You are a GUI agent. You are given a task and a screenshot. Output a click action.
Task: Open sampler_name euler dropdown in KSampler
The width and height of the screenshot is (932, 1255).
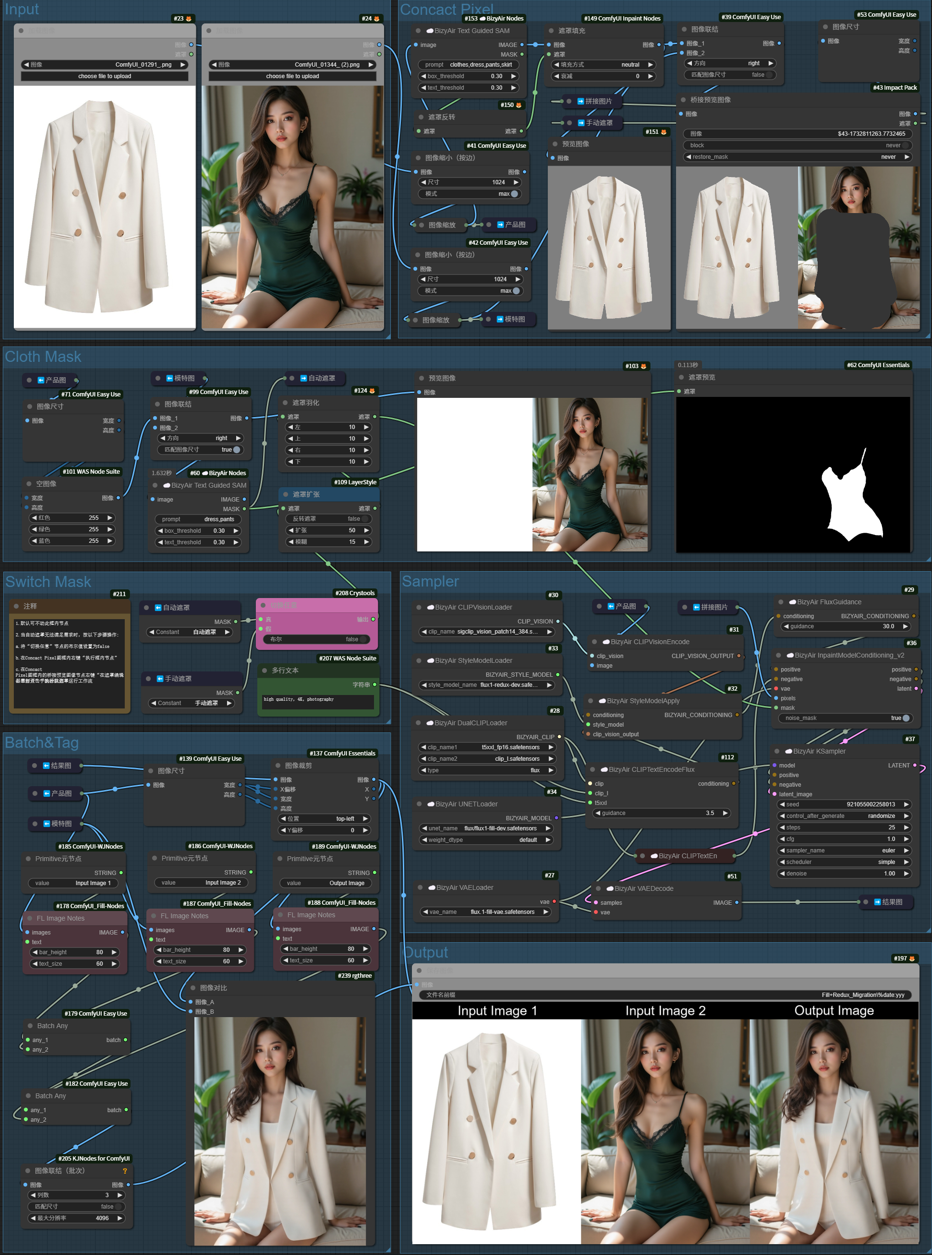[846, 850]
